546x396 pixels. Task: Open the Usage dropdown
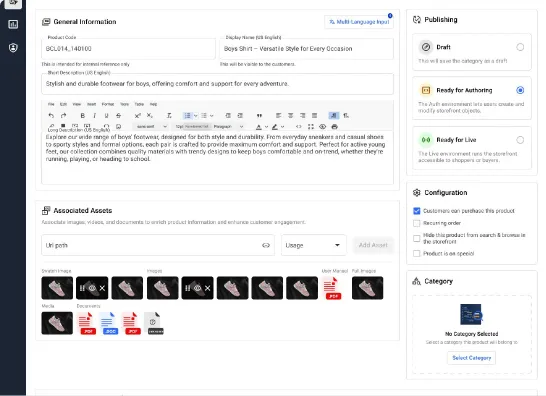pyautogui.click(x=314, y=246)
